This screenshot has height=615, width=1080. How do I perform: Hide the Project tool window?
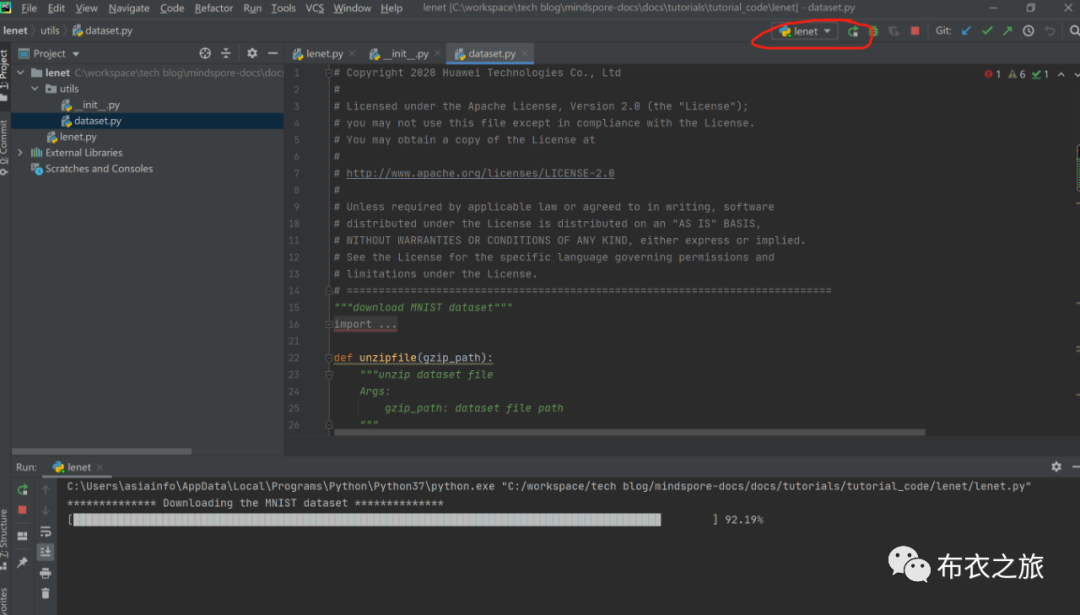coord(273,53)
